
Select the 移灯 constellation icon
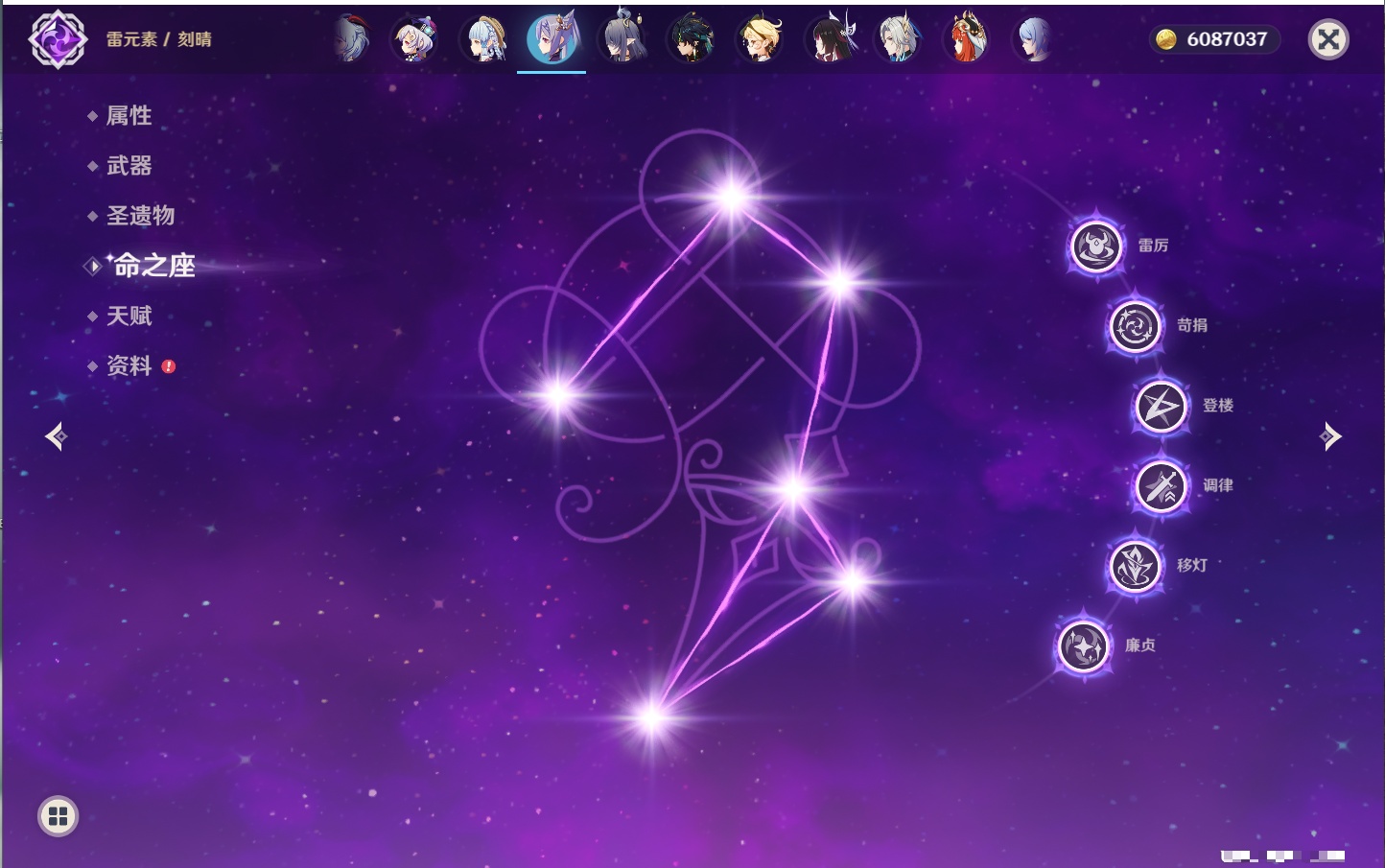tap(1135, 566)
